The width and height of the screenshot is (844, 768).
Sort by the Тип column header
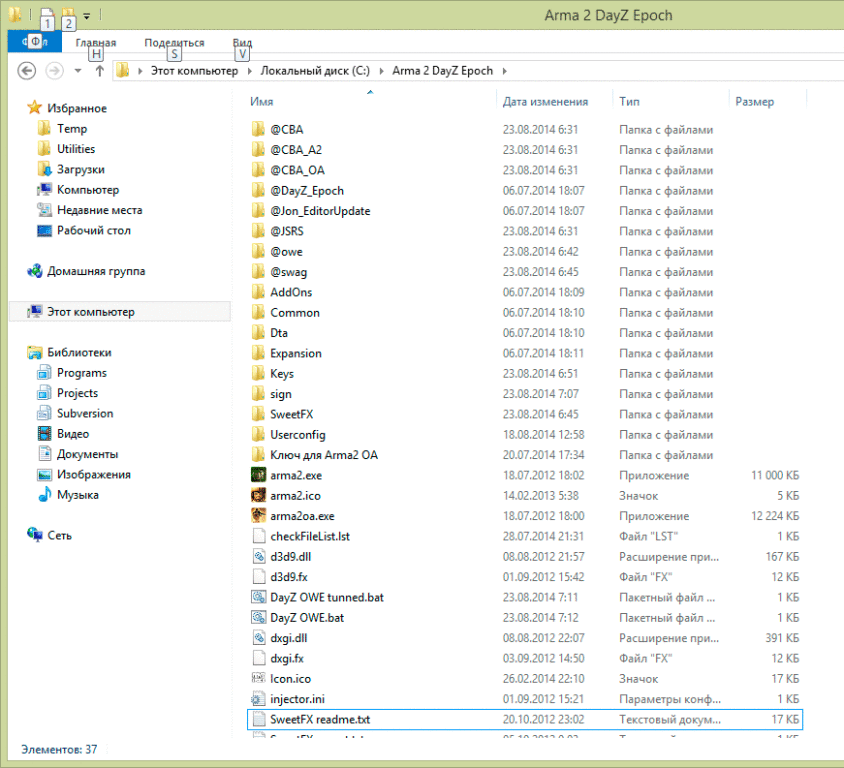[x=629, y=102]
